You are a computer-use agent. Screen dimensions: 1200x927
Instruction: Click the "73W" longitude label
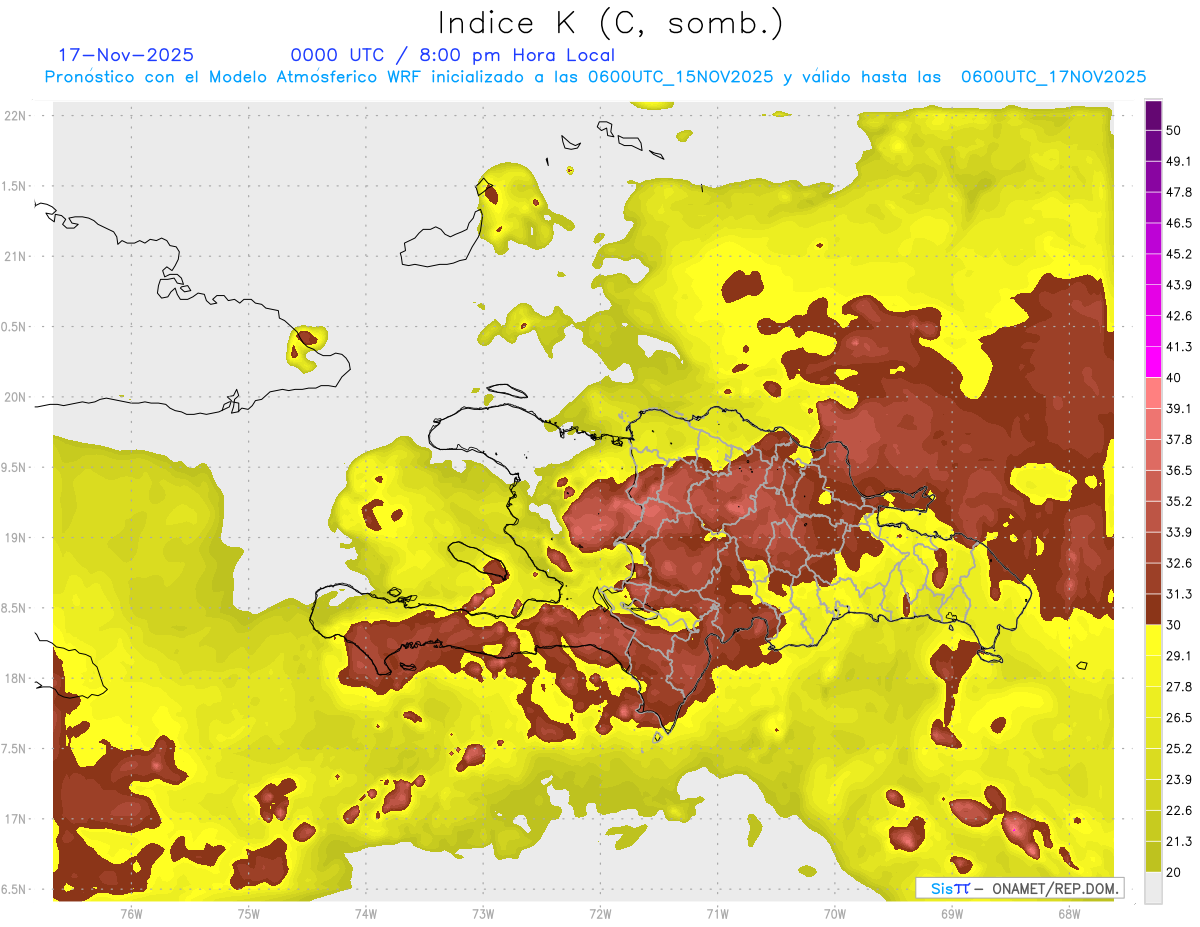(483, 913)
